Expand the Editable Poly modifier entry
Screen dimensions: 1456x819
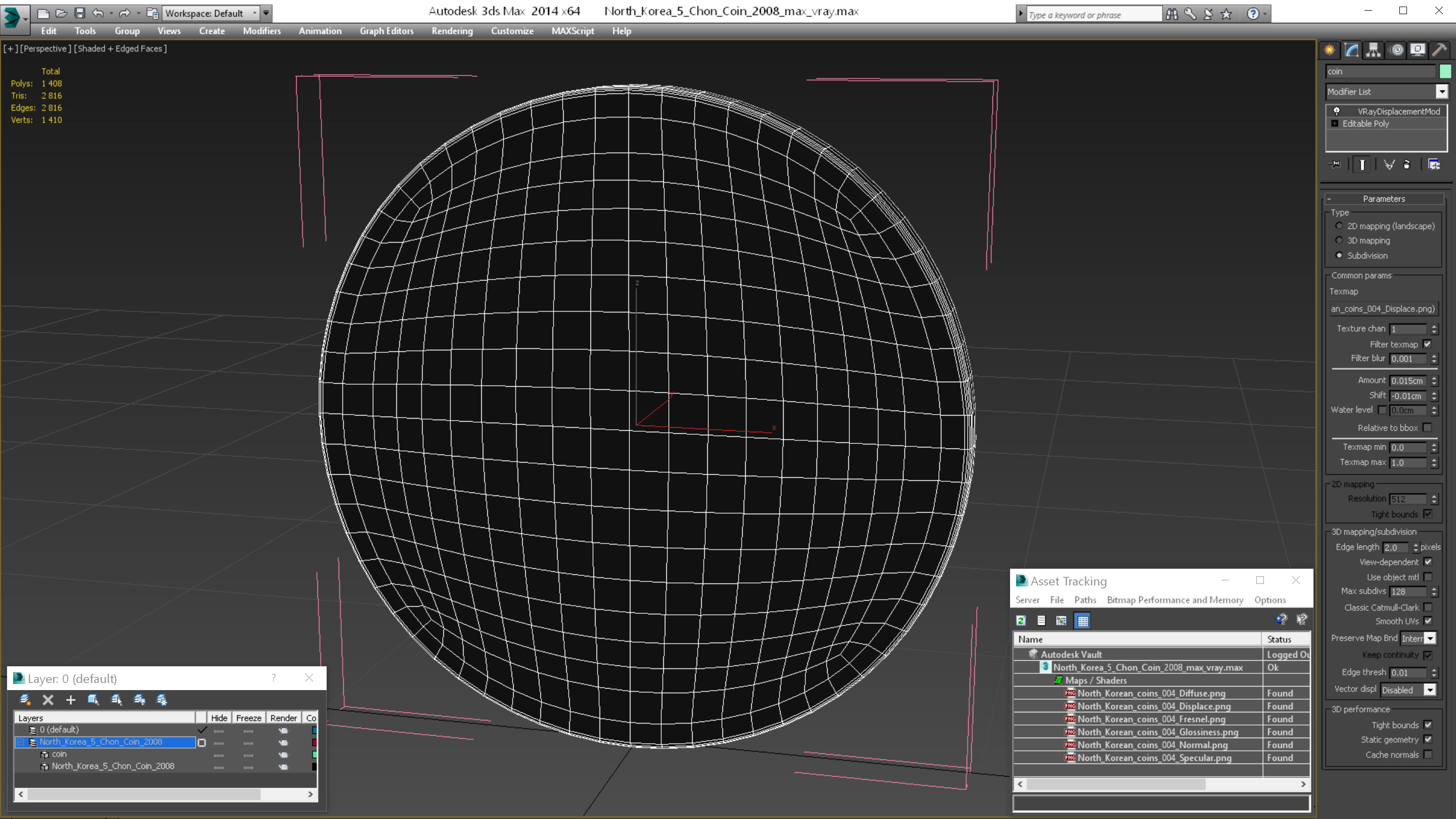point(1335,124)
